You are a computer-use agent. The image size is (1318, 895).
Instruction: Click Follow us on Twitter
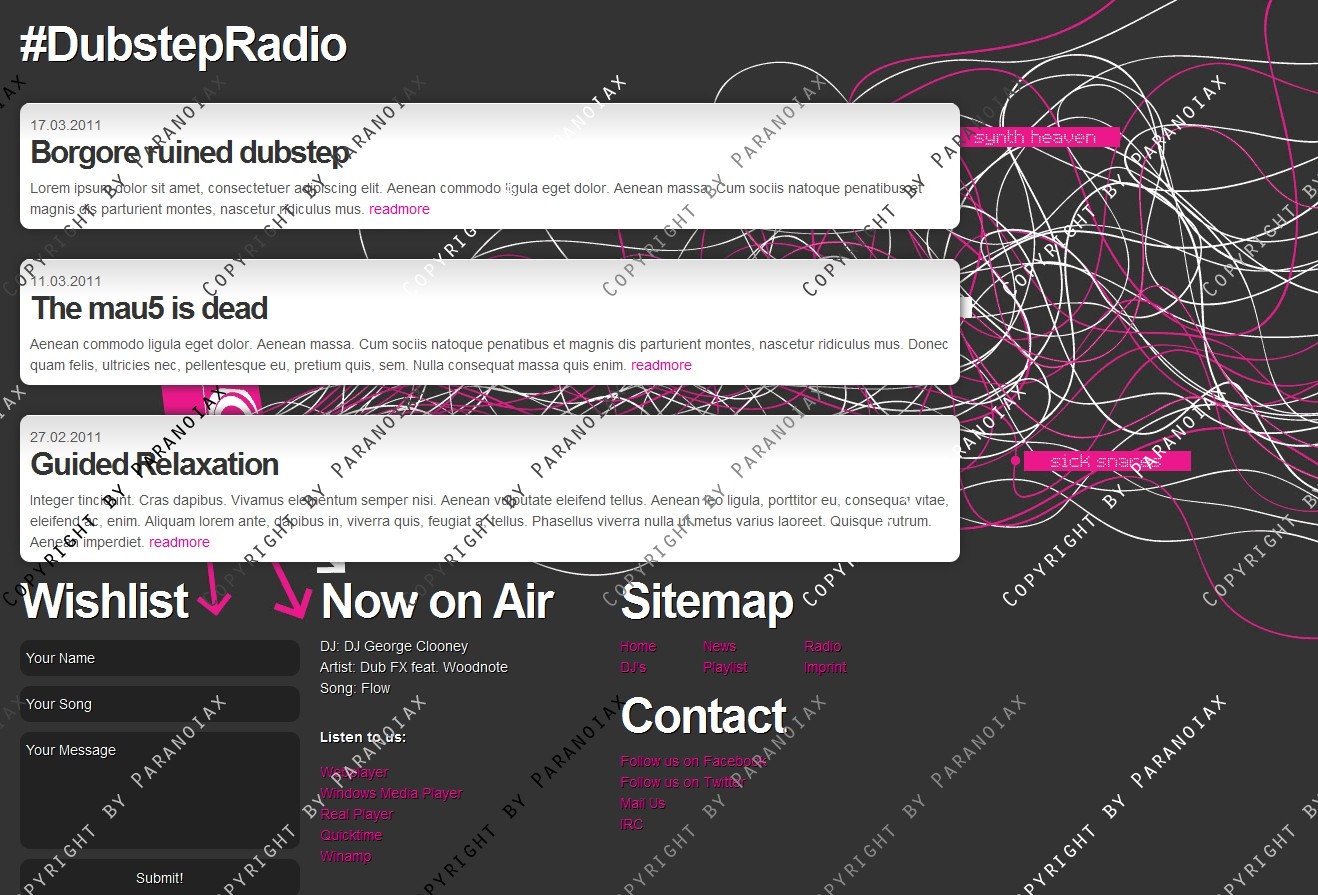[x=683, y=782]
